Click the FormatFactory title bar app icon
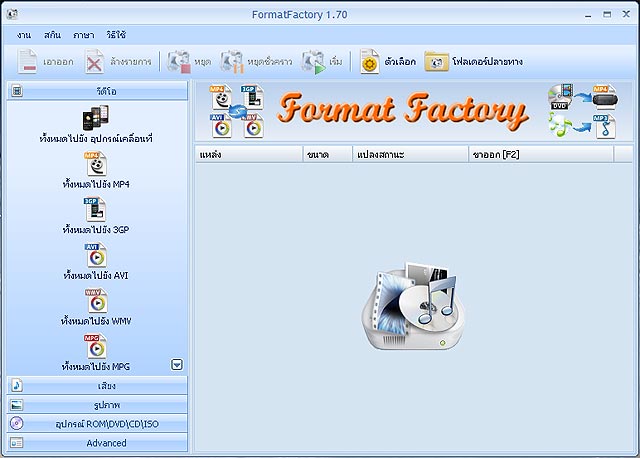 coord(12,14)
